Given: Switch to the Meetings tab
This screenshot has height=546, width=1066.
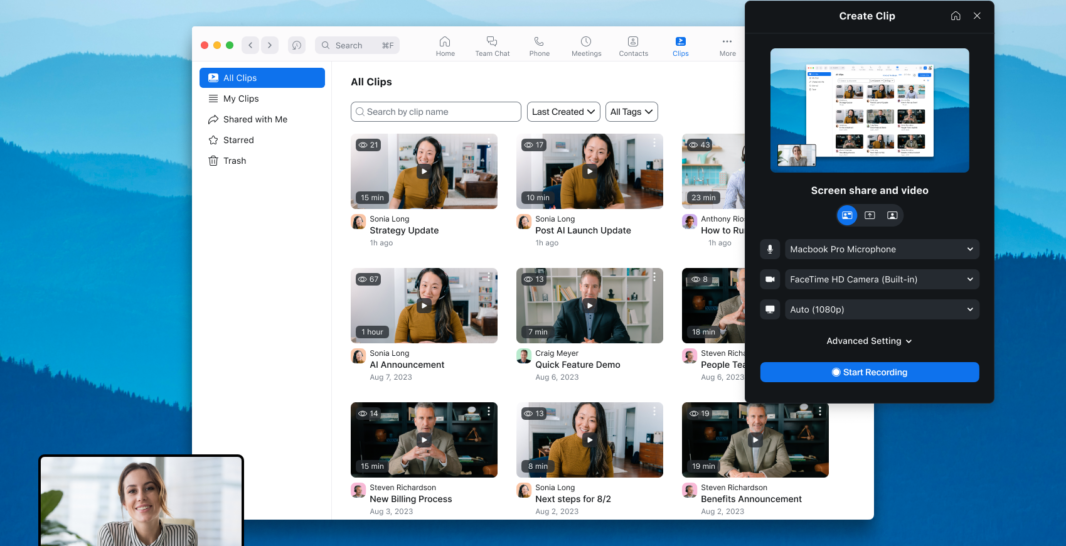Looking at the screenshot, I should click(586, 46).
